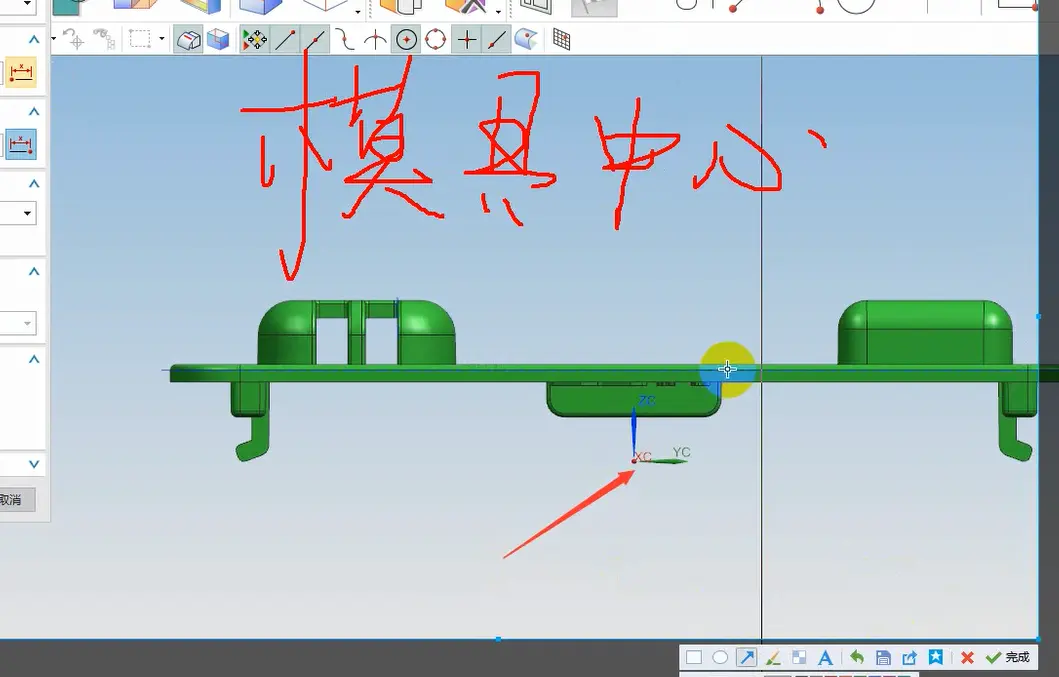This screenshot has height=677, width=1059.
Task: Toggle snap to quadrant point
Action: (x=436, y=40)
